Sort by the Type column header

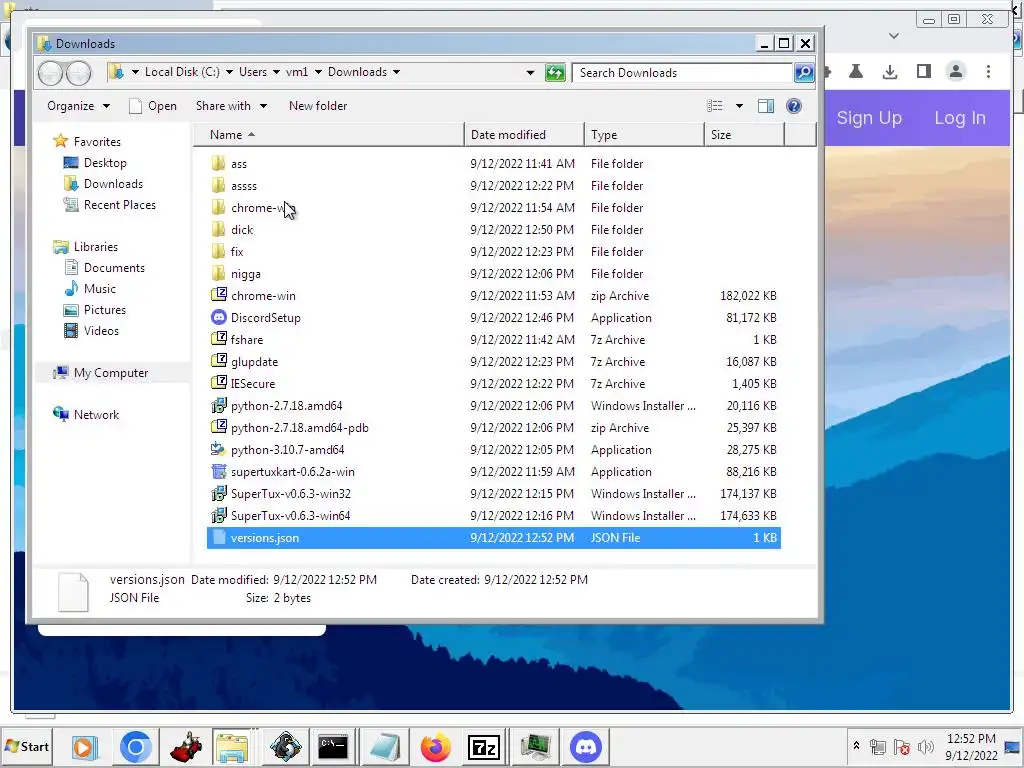[644, 135]
